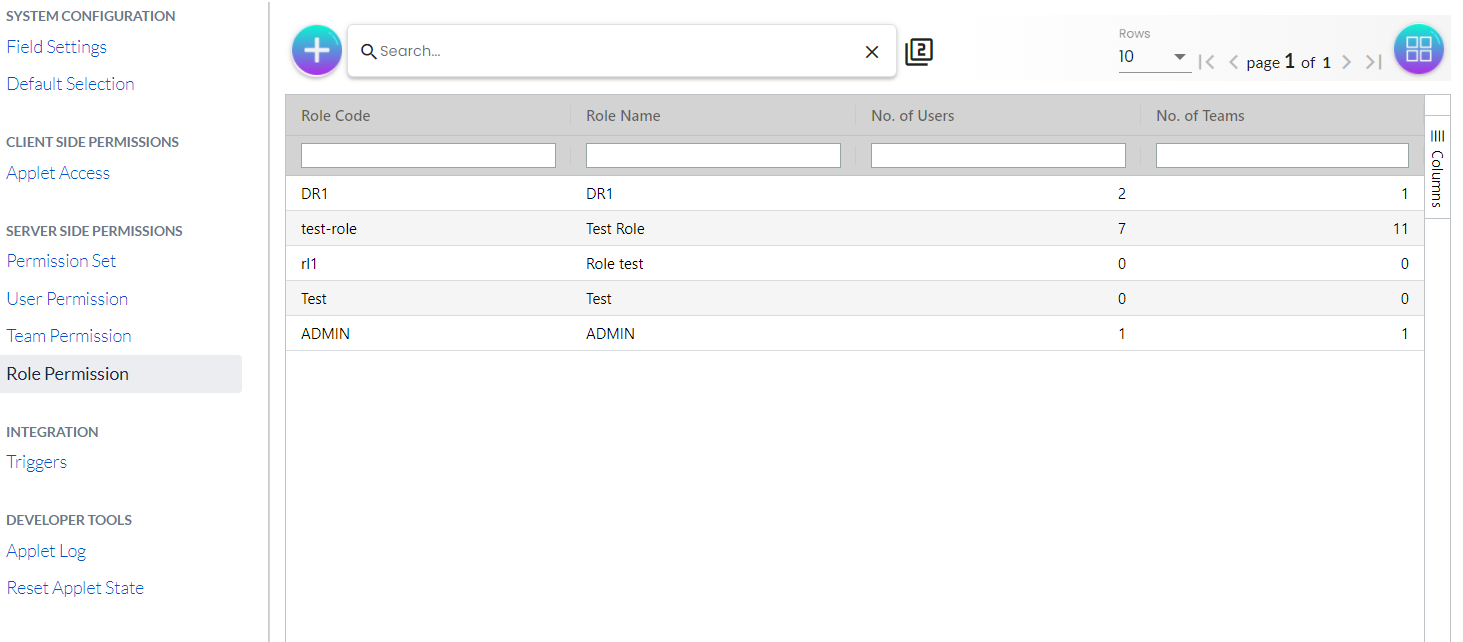Image resolution: width=1463 pixels, height=642 pixels.
Task: Go to the first page of results
Action: coord(1207,62)
